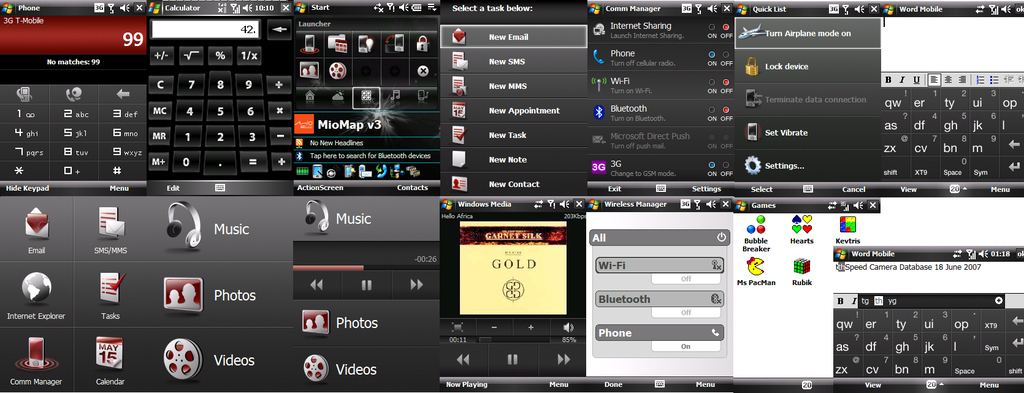Open the Comm Manager home grid icon
The height and width of the screenshot is (393, 1024).
pos(37,360)
